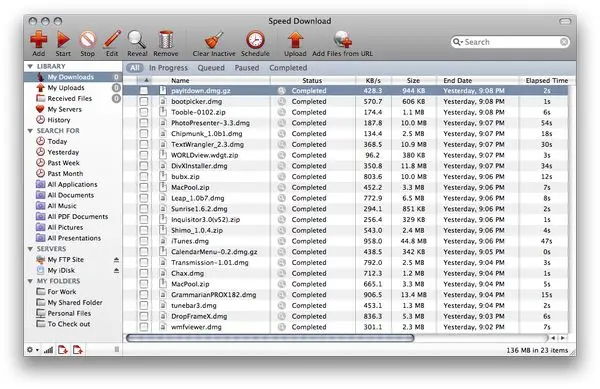Toggle toolbar with the pill button
The image size is (600, 389).
pos(565,21)
